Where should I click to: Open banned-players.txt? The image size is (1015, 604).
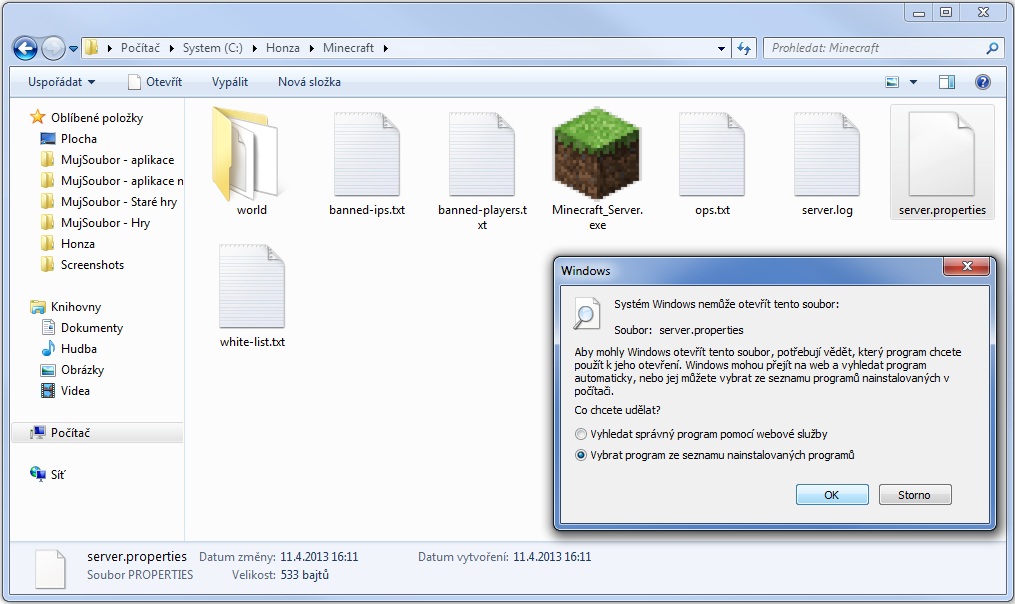coord(481,155)
